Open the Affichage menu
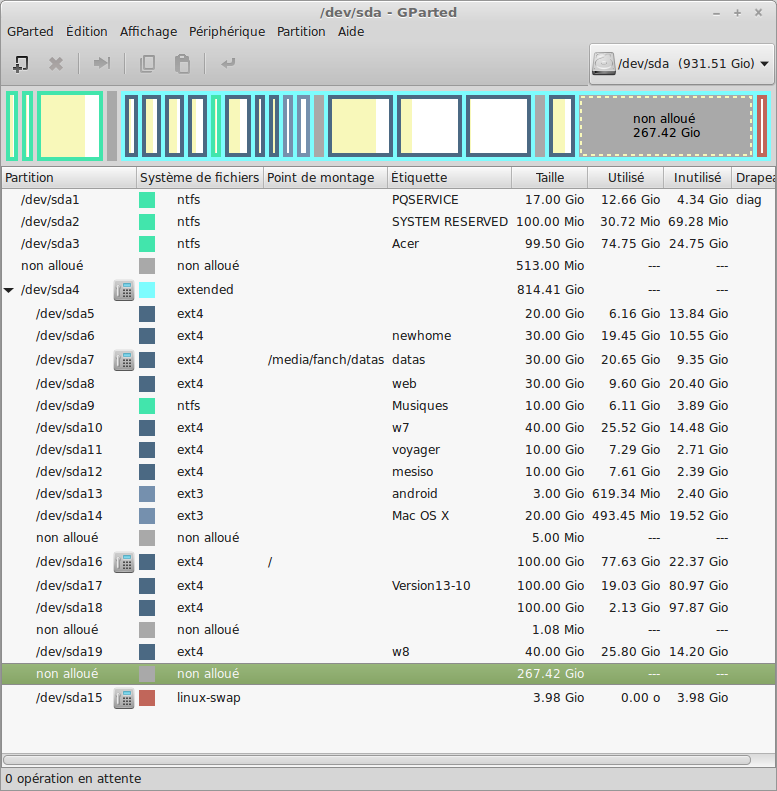The width and height of the screenshot is (777, 791). click(x=148, y=31)
